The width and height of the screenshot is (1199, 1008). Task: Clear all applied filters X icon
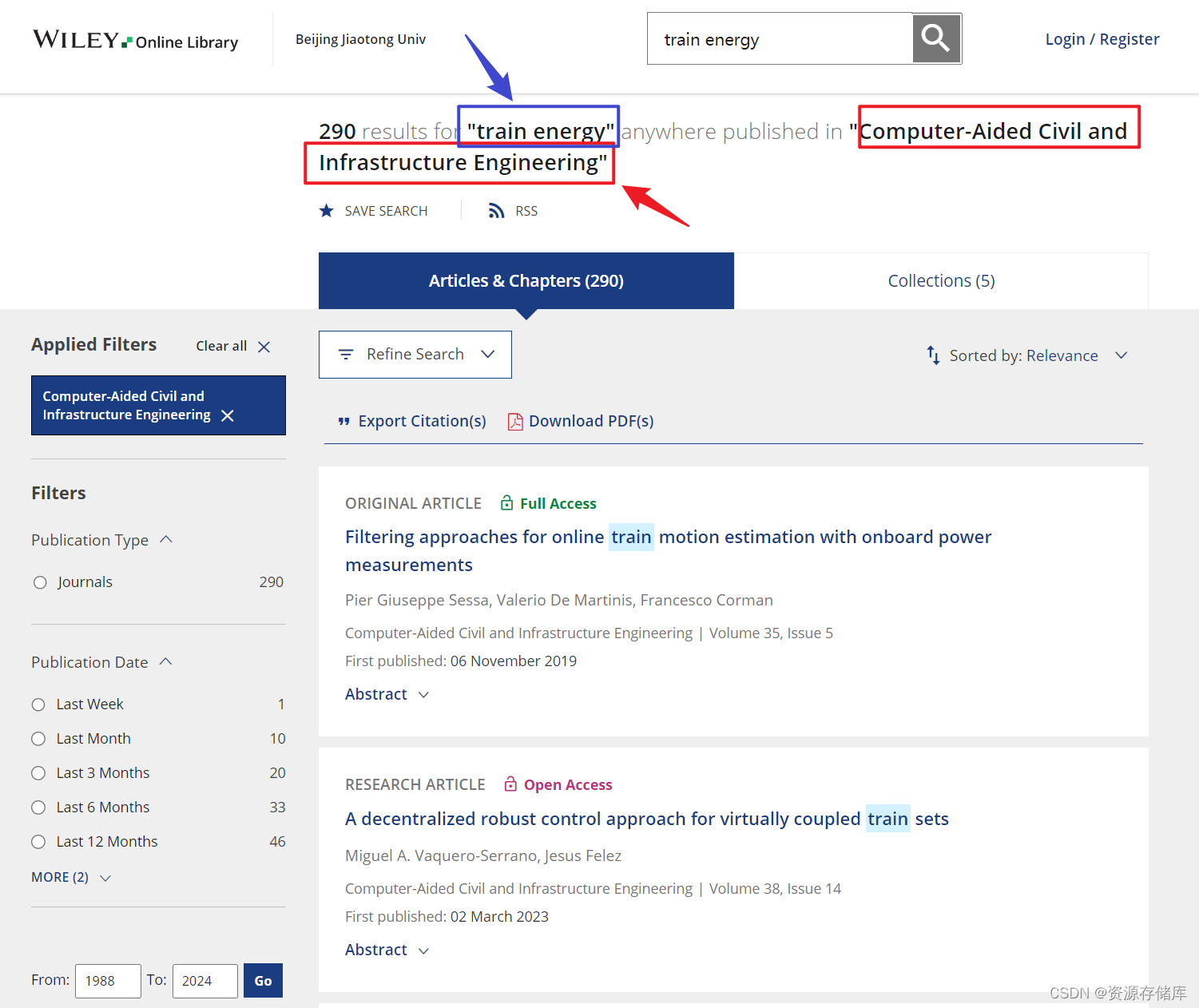pyautogui.click(x=264, y=347)
